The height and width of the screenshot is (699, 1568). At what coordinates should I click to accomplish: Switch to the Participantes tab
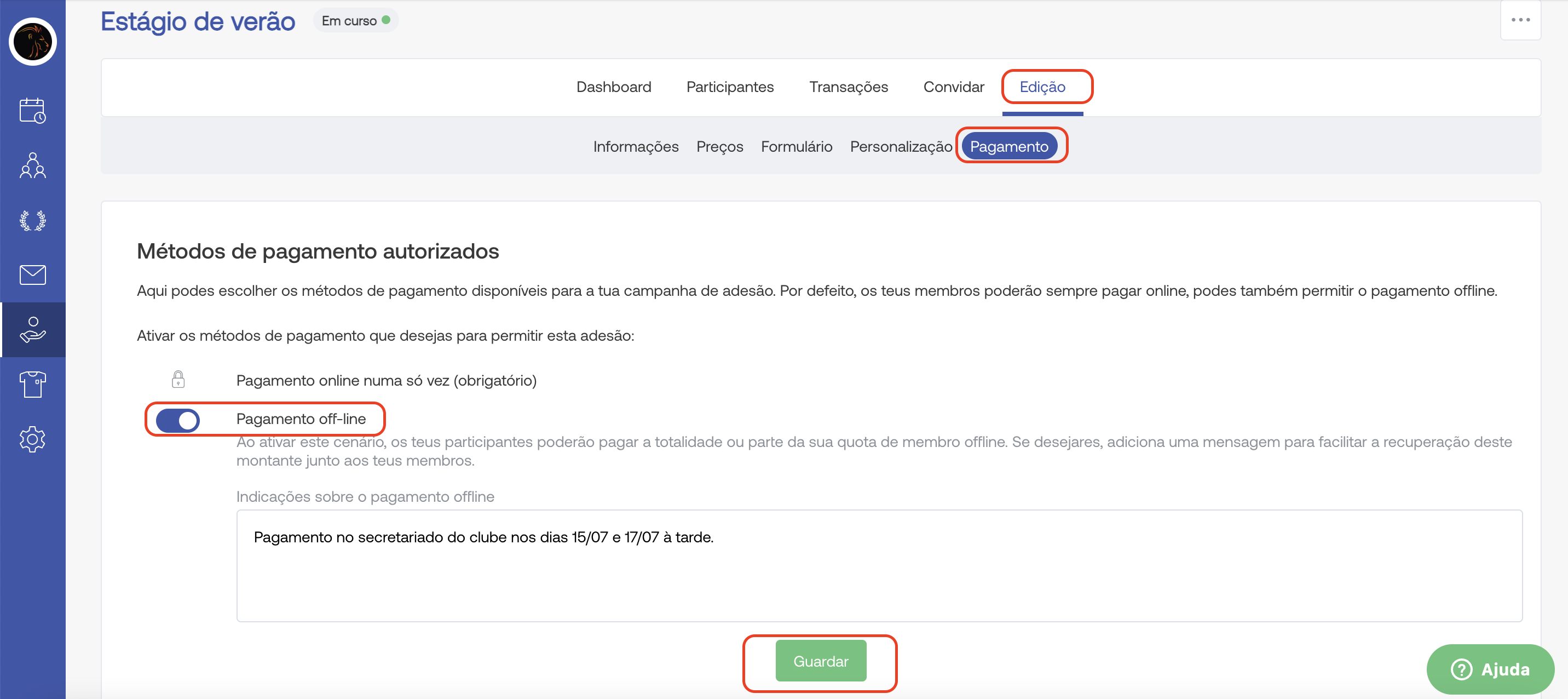tap(730, 87)
